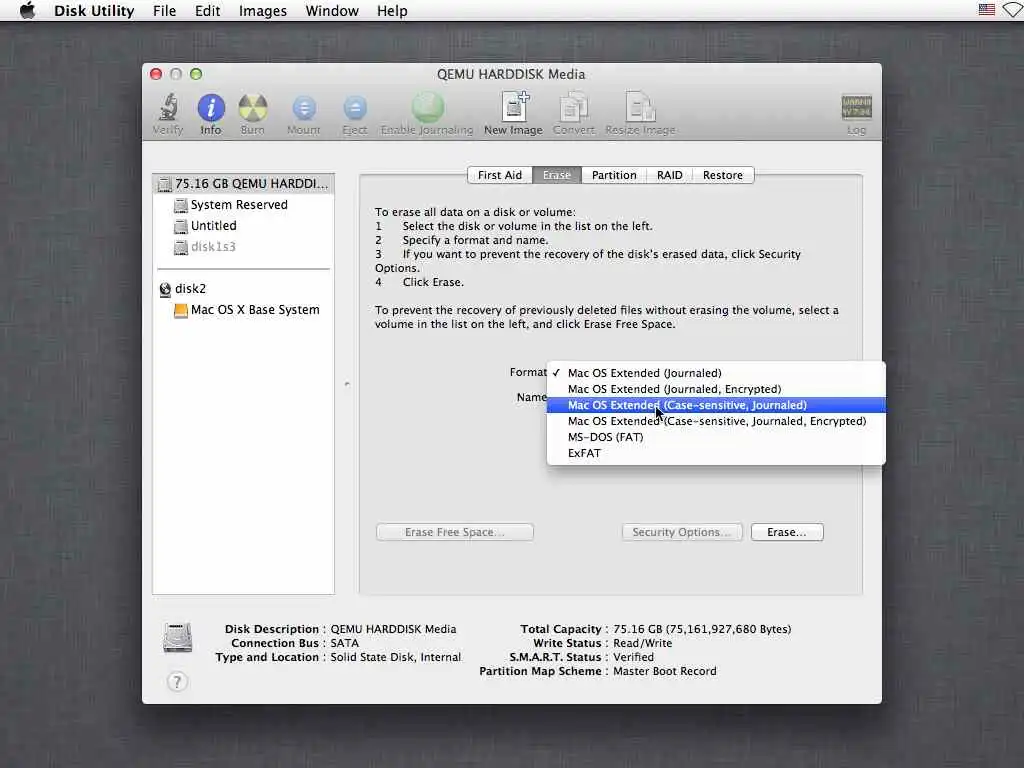Click the Security Options button
This screenshot has width=1024, height=768.
(682, 532)
